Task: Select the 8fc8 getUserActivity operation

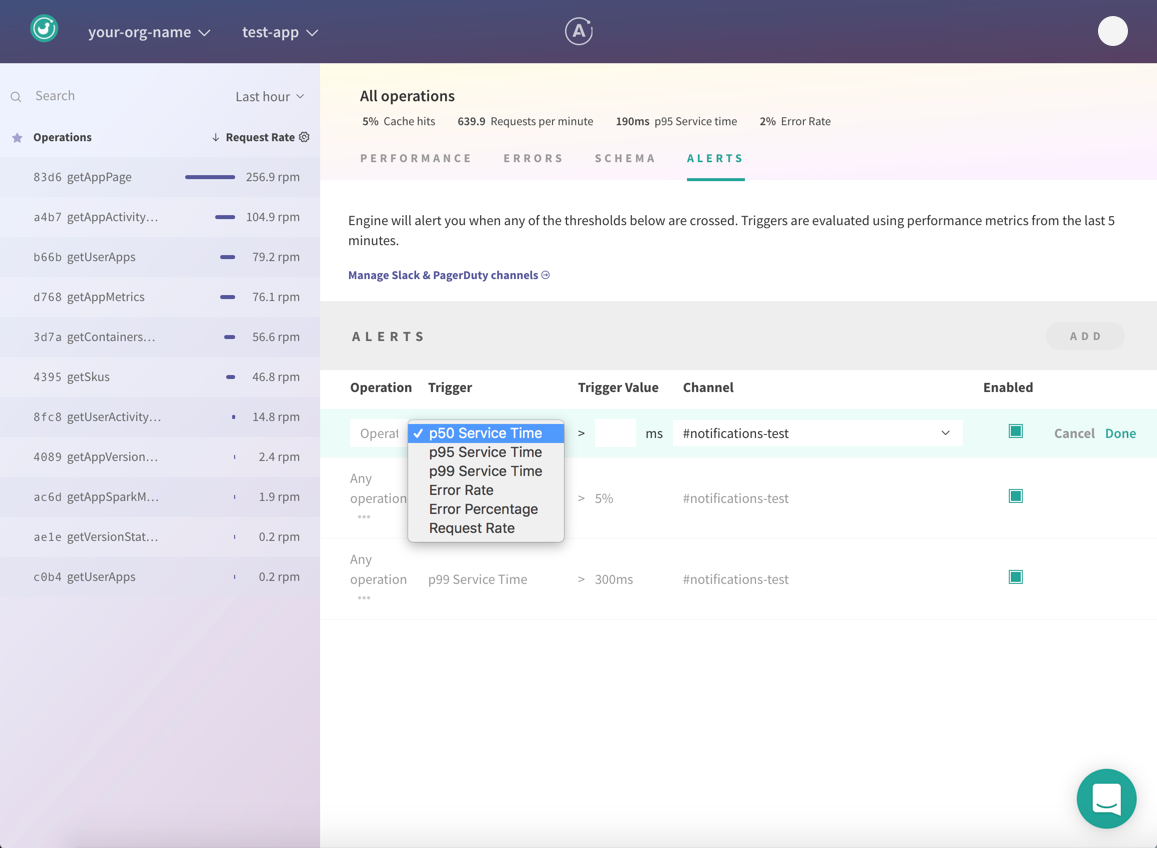Action: pos(160,416)
